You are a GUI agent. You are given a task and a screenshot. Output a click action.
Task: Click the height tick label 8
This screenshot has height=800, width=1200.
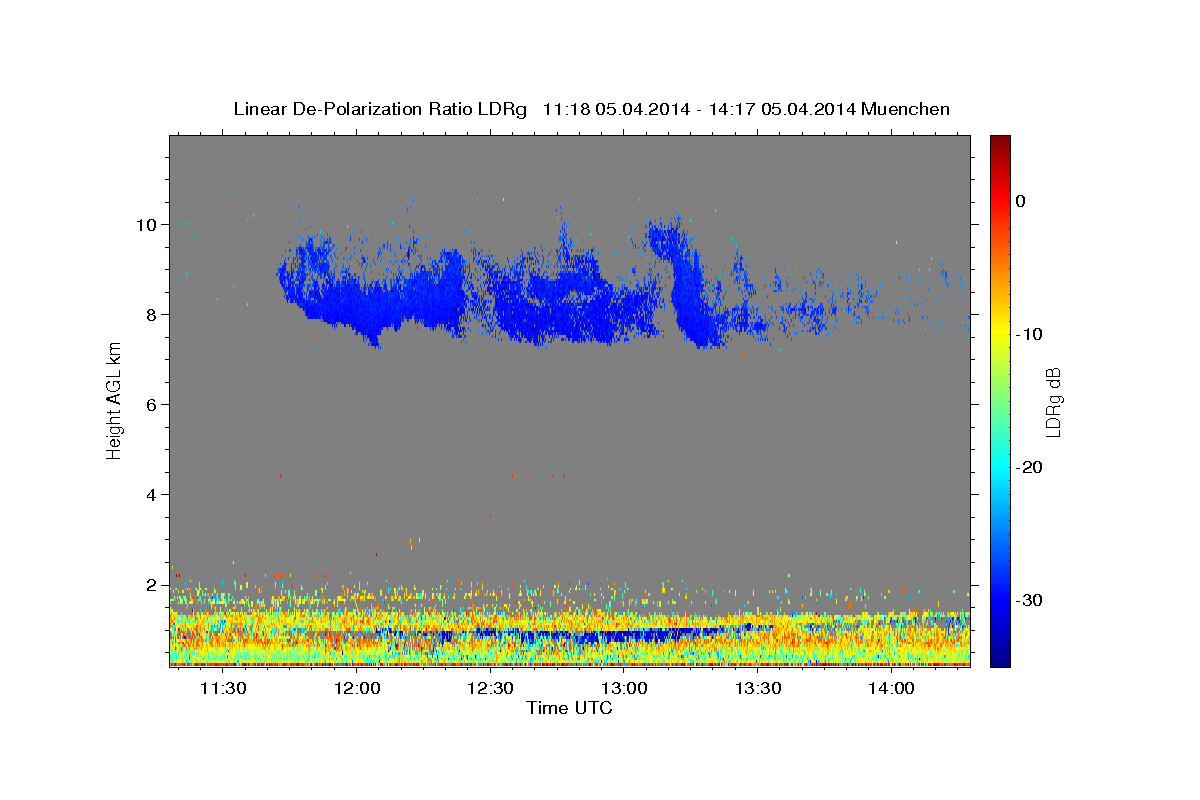click(x=152, y=314)
